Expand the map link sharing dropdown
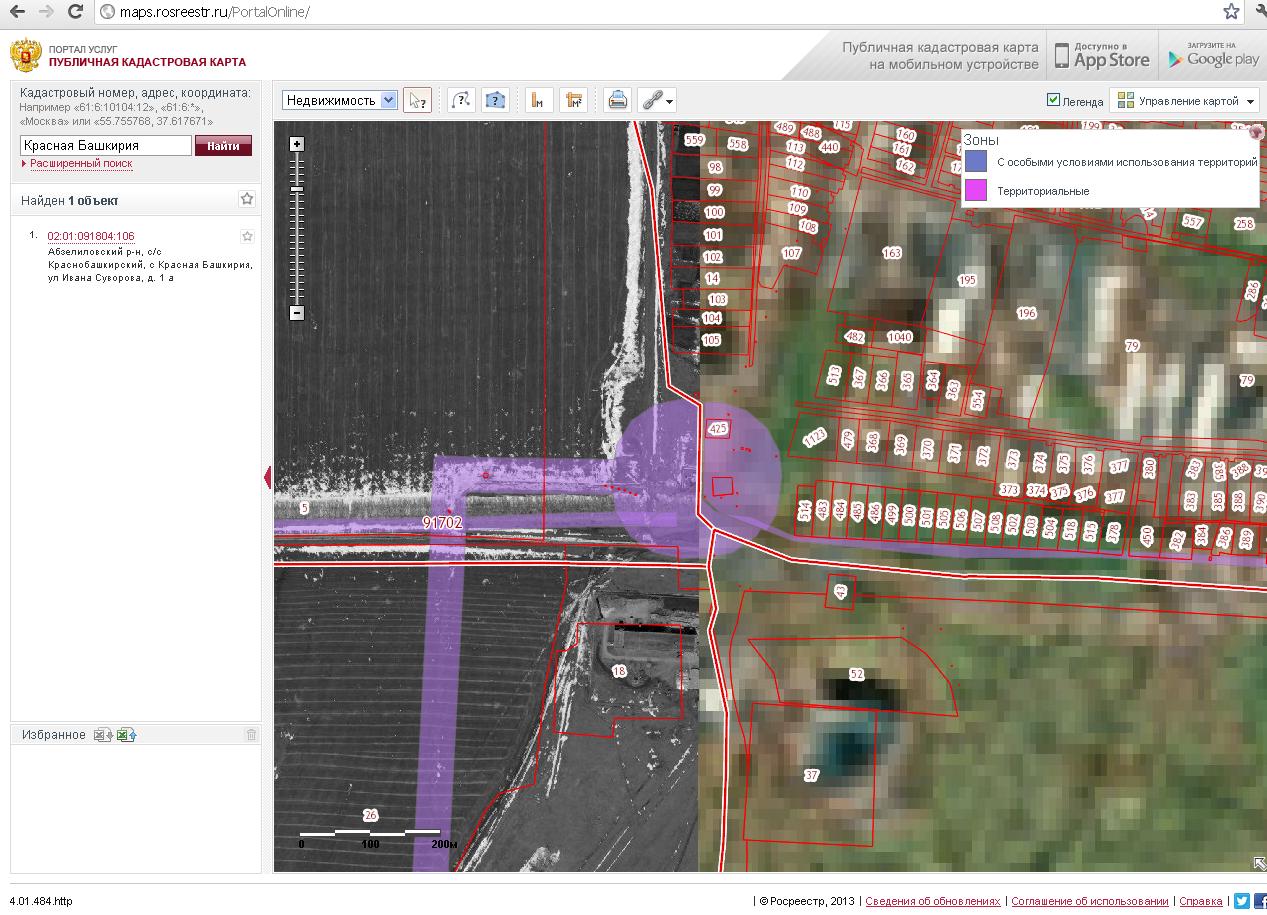 [x=669, y=101]
